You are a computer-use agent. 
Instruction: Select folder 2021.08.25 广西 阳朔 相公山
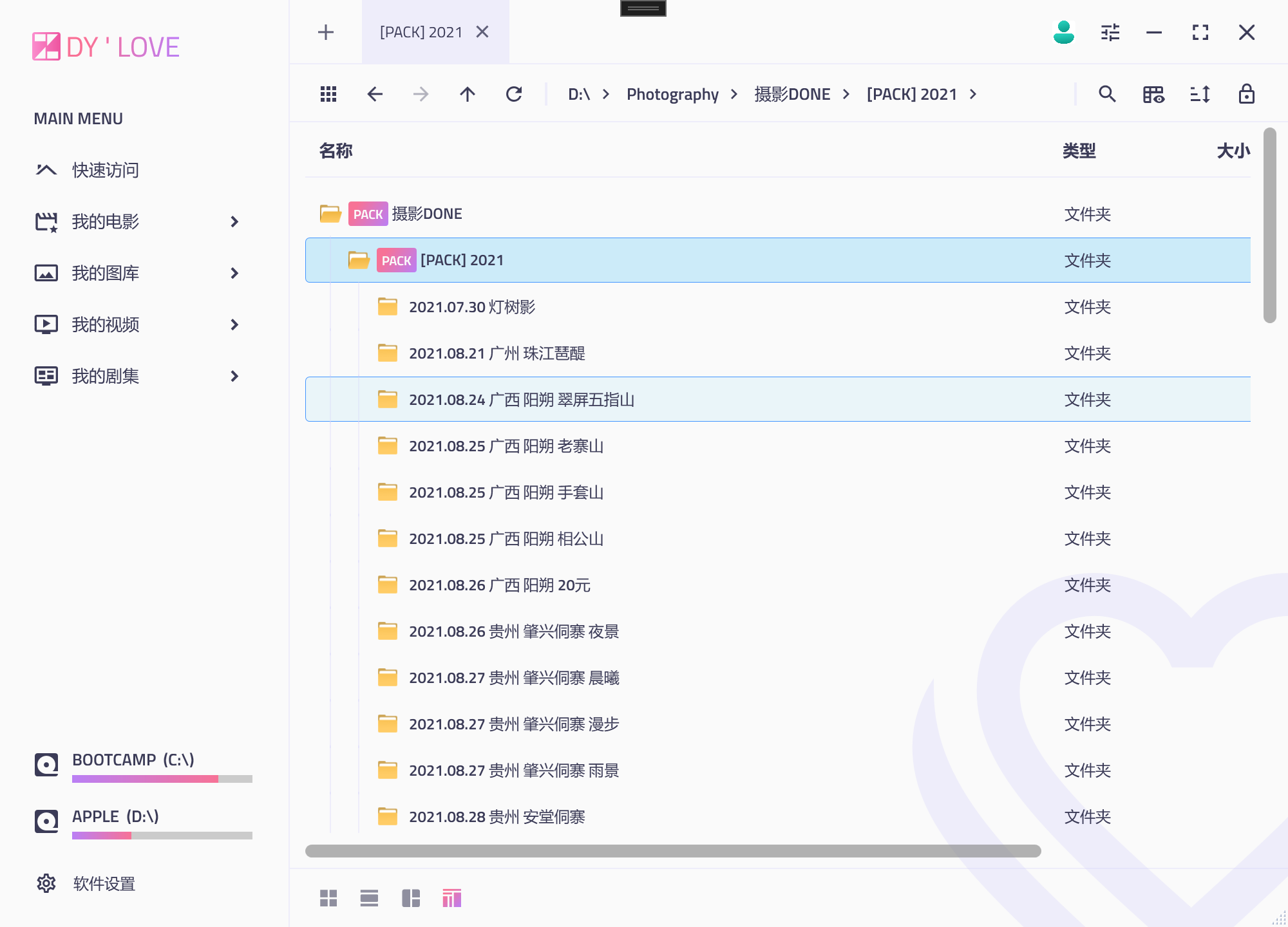[778, 538]
